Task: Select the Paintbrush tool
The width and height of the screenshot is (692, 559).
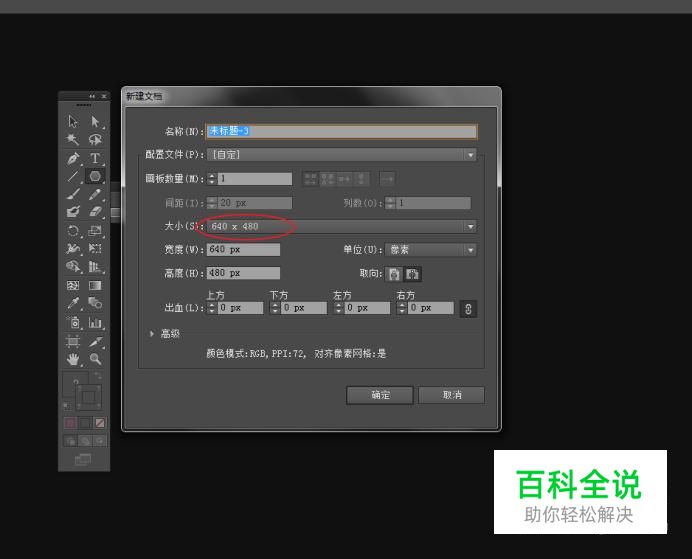Action: pyautogui.click(x=73, y=194)
